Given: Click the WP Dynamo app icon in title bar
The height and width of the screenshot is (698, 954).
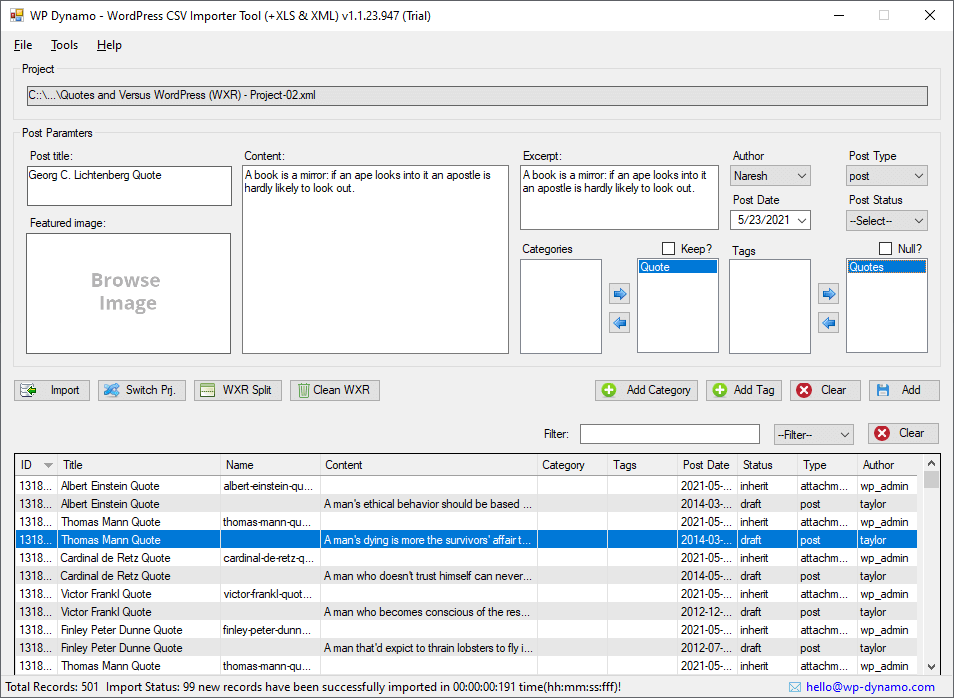Looking at the screenshot, I should tap(16, 16).
